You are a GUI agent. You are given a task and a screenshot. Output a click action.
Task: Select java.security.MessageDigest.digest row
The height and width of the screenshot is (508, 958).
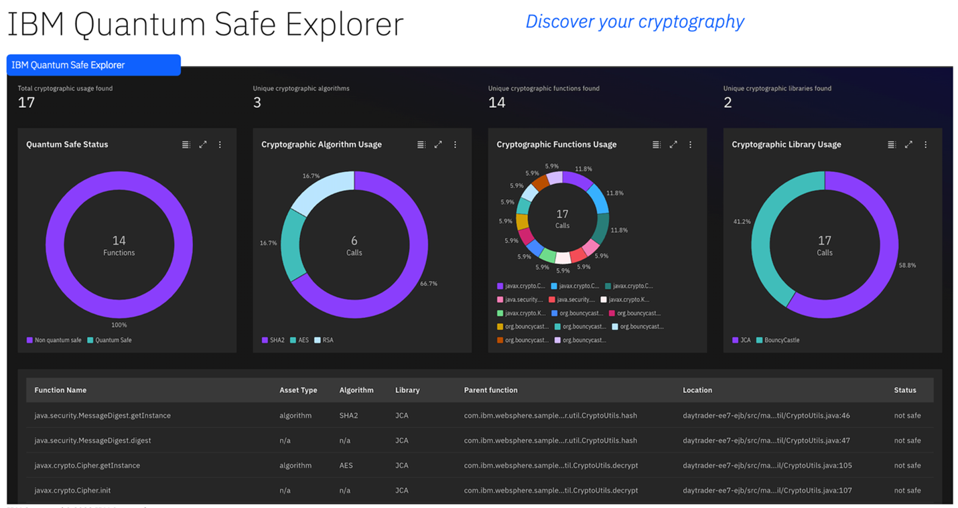[480, 440]
